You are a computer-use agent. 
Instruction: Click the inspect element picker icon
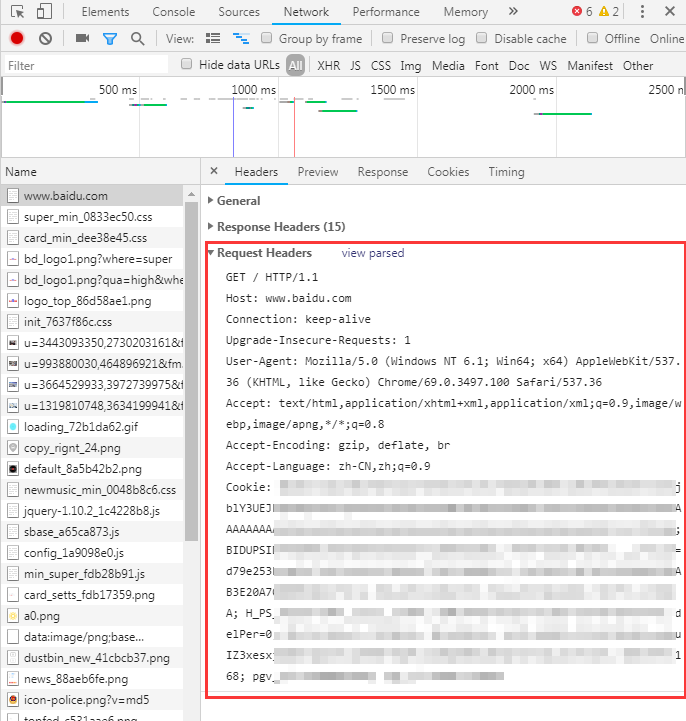pyautogui.click(x=17, y=12)
